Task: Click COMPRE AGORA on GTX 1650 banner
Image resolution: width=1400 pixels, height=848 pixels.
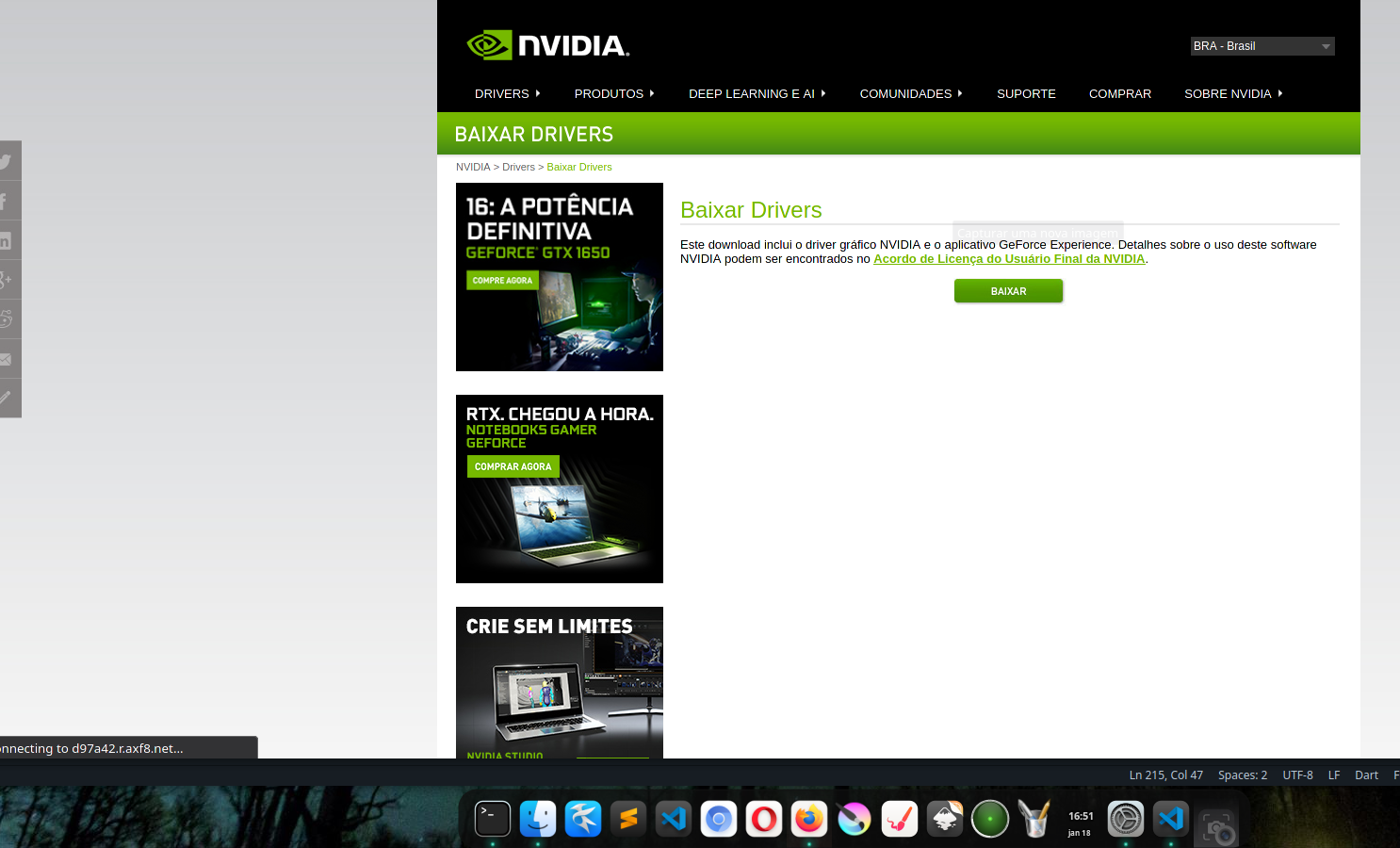Action: pos(502,280)
